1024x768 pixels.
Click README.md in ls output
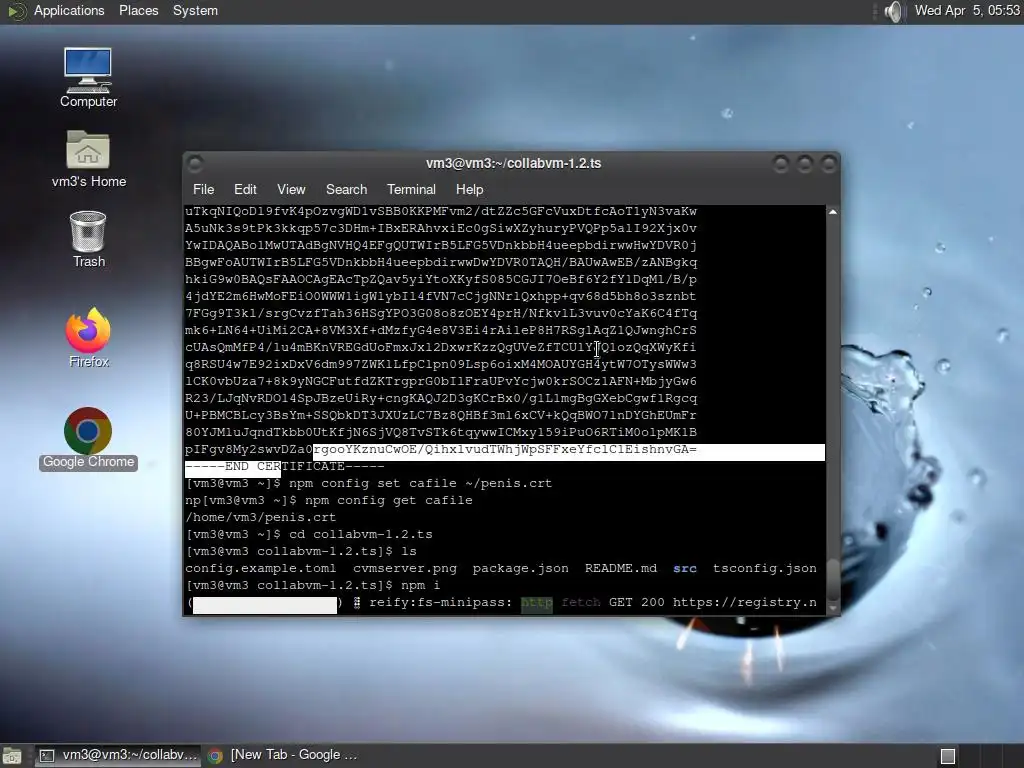pos(621,568)
